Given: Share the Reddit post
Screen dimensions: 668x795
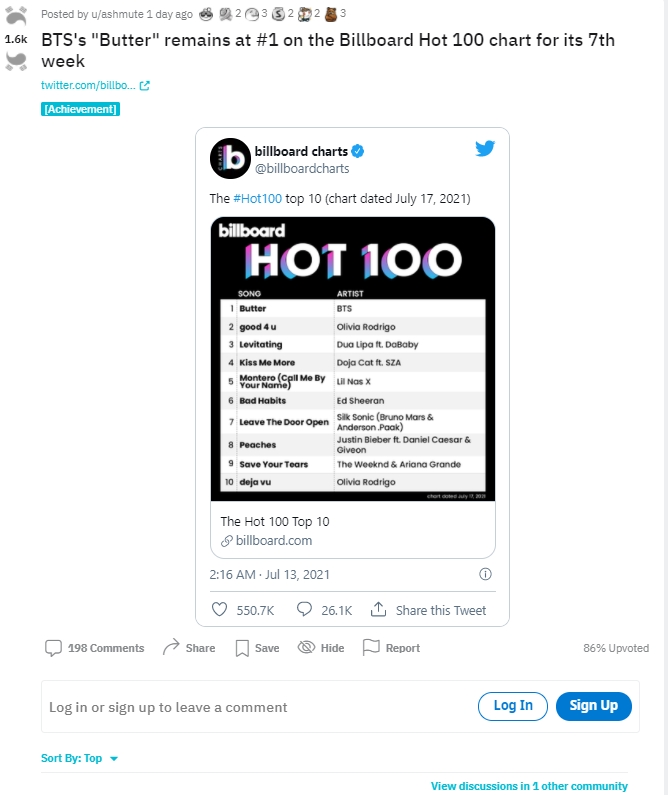Looking at the screenshot, I should pyautogui.click(x=189, y=648).
